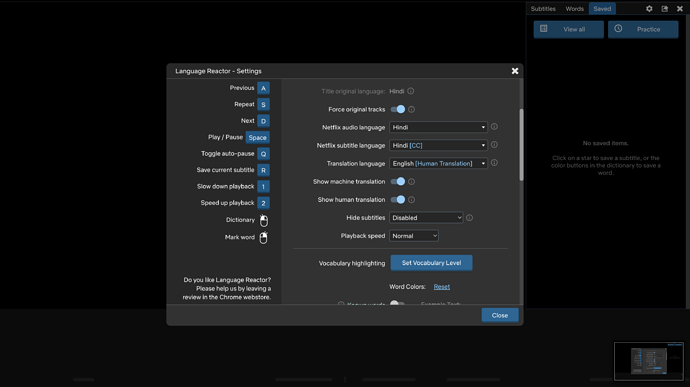This screenshot has height=387, width=690.
Task: Toggle Show machine translation switch
Action: 398,181
